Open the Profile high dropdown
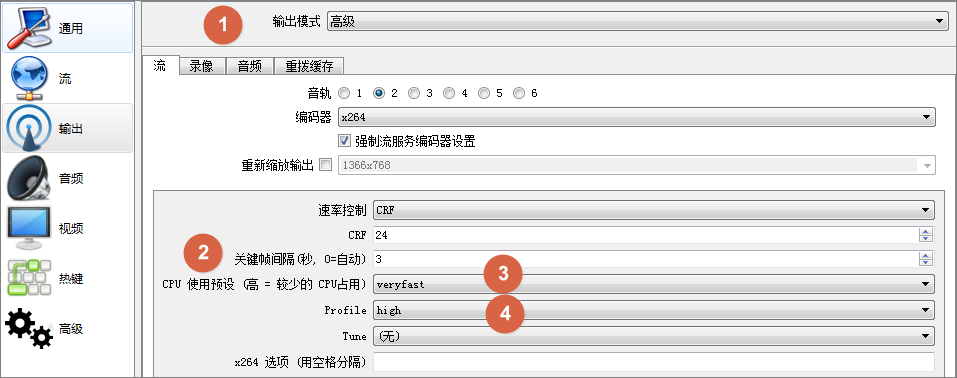Image resolution: width=957 pixels, height=378 pixels. click(x=654, y=310)
